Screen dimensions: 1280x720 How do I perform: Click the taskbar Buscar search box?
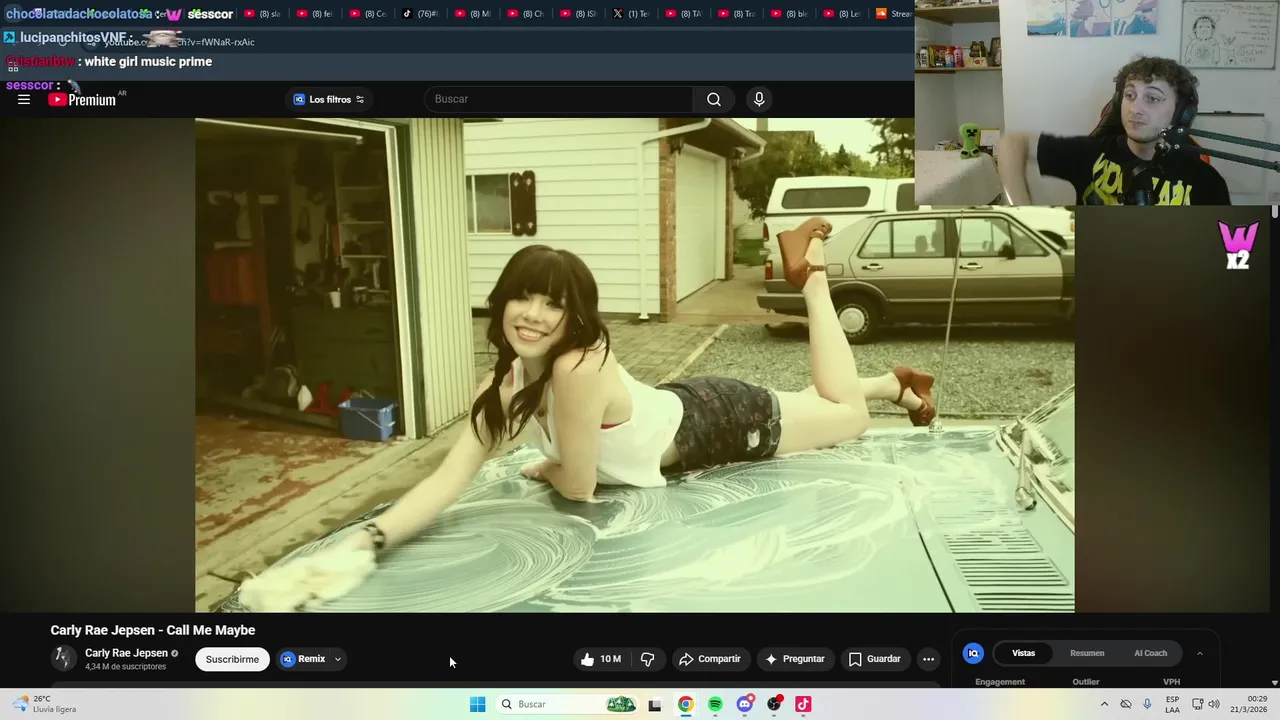point(566,704)
